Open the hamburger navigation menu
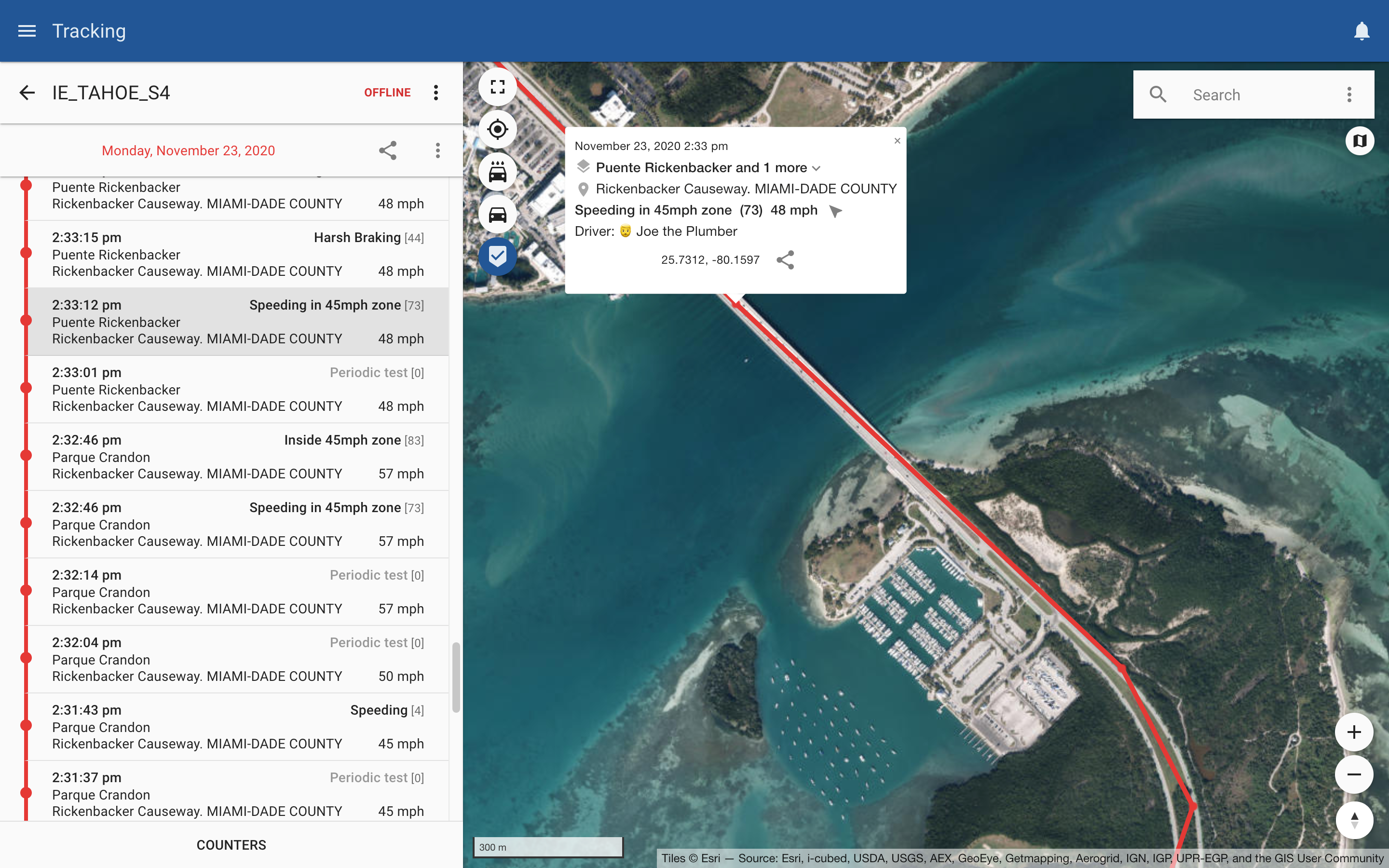This screenshot has width=1389, height=868. (x=27, y=31)
